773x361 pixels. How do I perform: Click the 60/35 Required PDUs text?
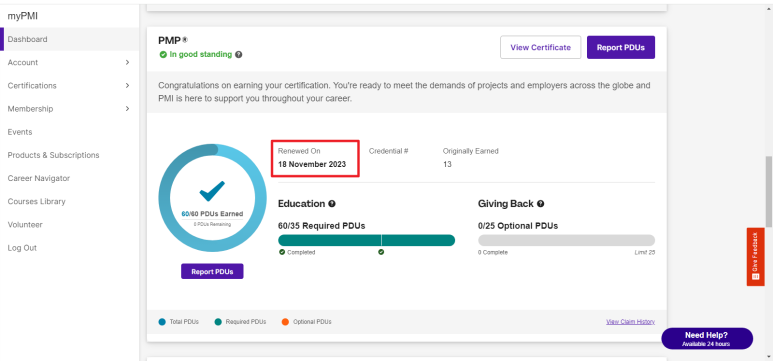[x=321, y=226]
